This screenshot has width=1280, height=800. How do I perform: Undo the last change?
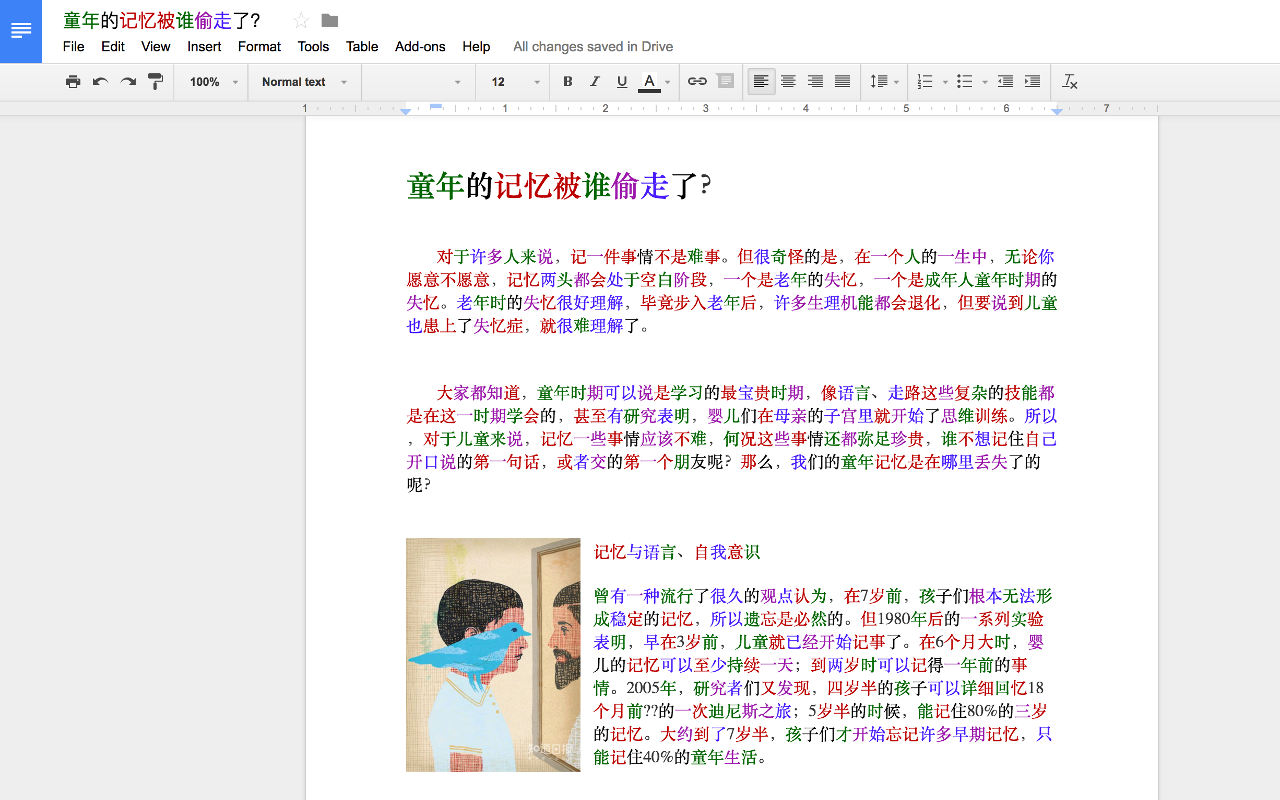[x=99, y=81]
